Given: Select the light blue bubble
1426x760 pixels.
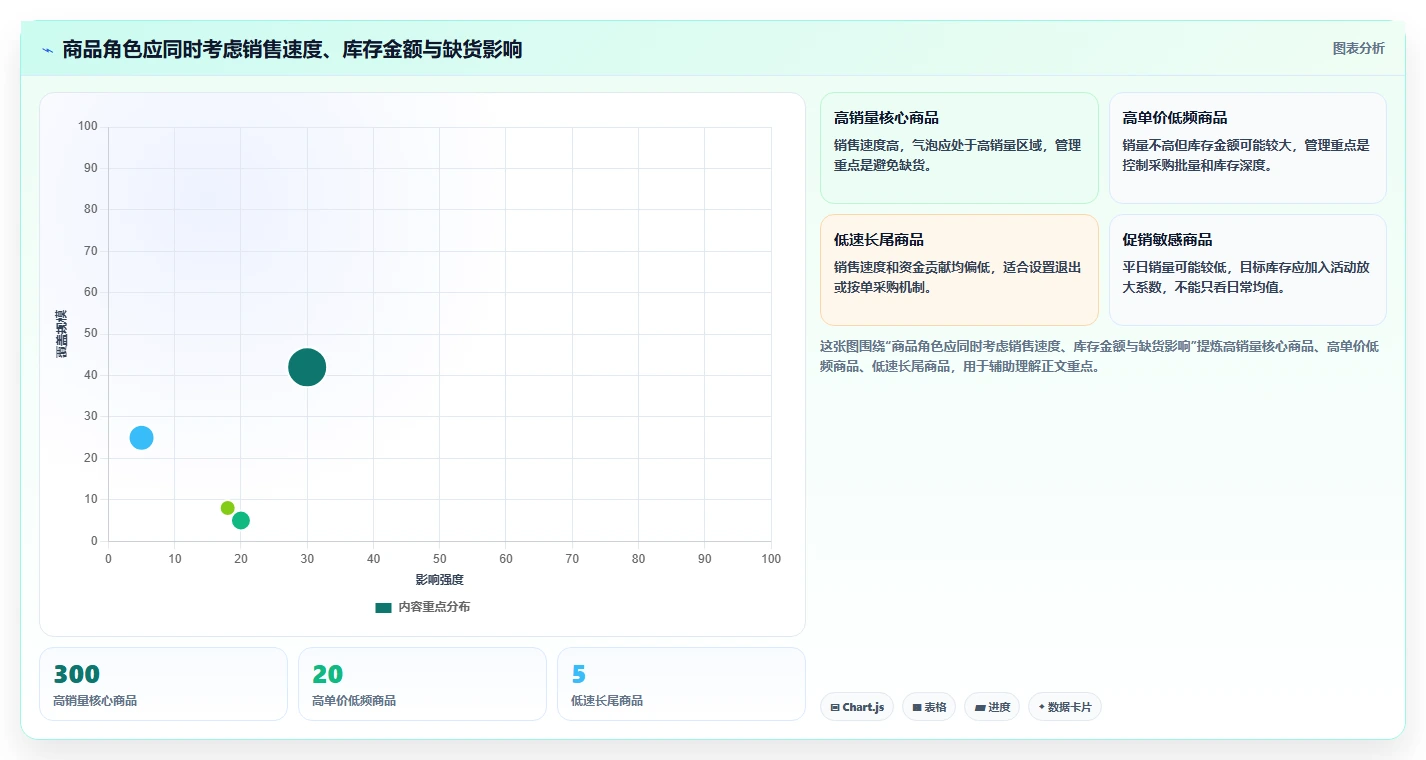Looking at the screenshot, I should tap(142, 437).
